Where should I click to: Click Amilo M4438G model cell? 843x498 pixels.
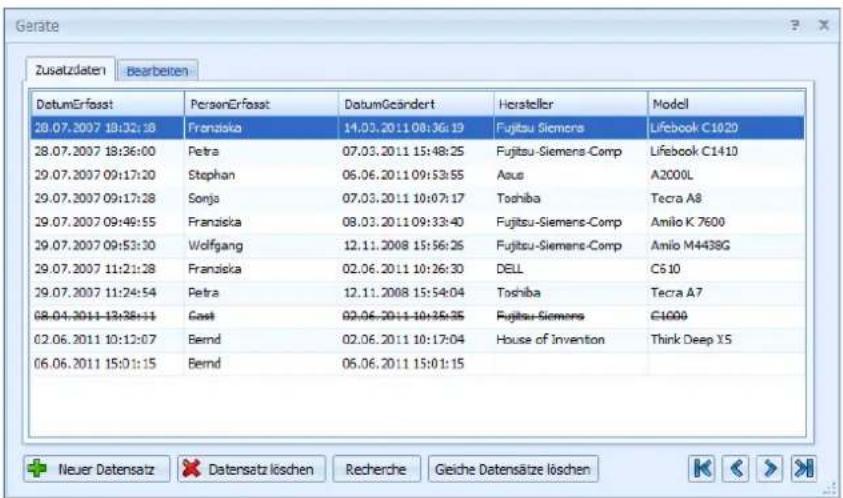[726, 246]
